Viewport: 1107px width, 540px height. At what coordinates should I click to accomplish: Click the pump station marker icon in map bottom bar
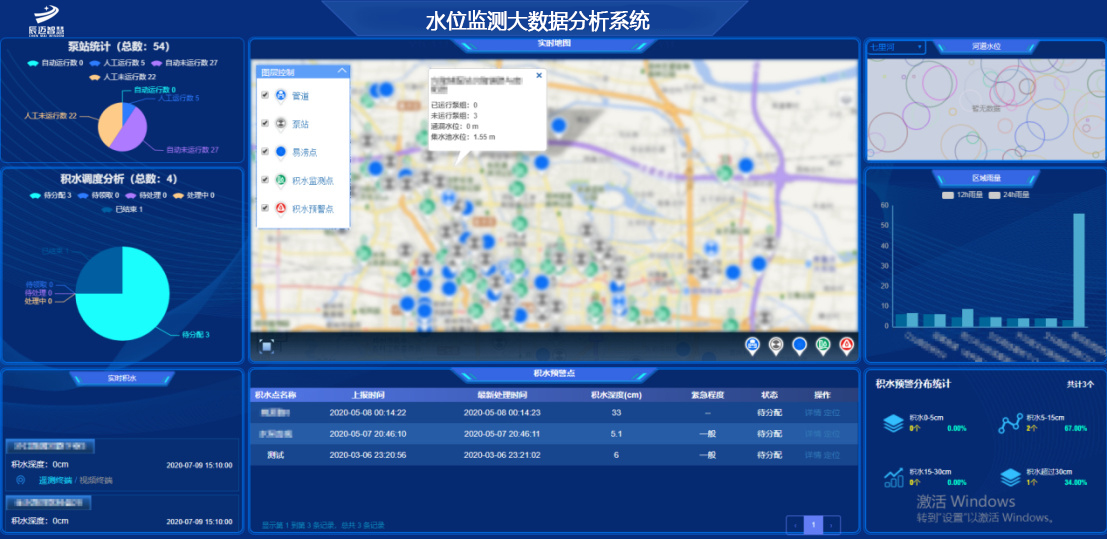coord(776,346)
